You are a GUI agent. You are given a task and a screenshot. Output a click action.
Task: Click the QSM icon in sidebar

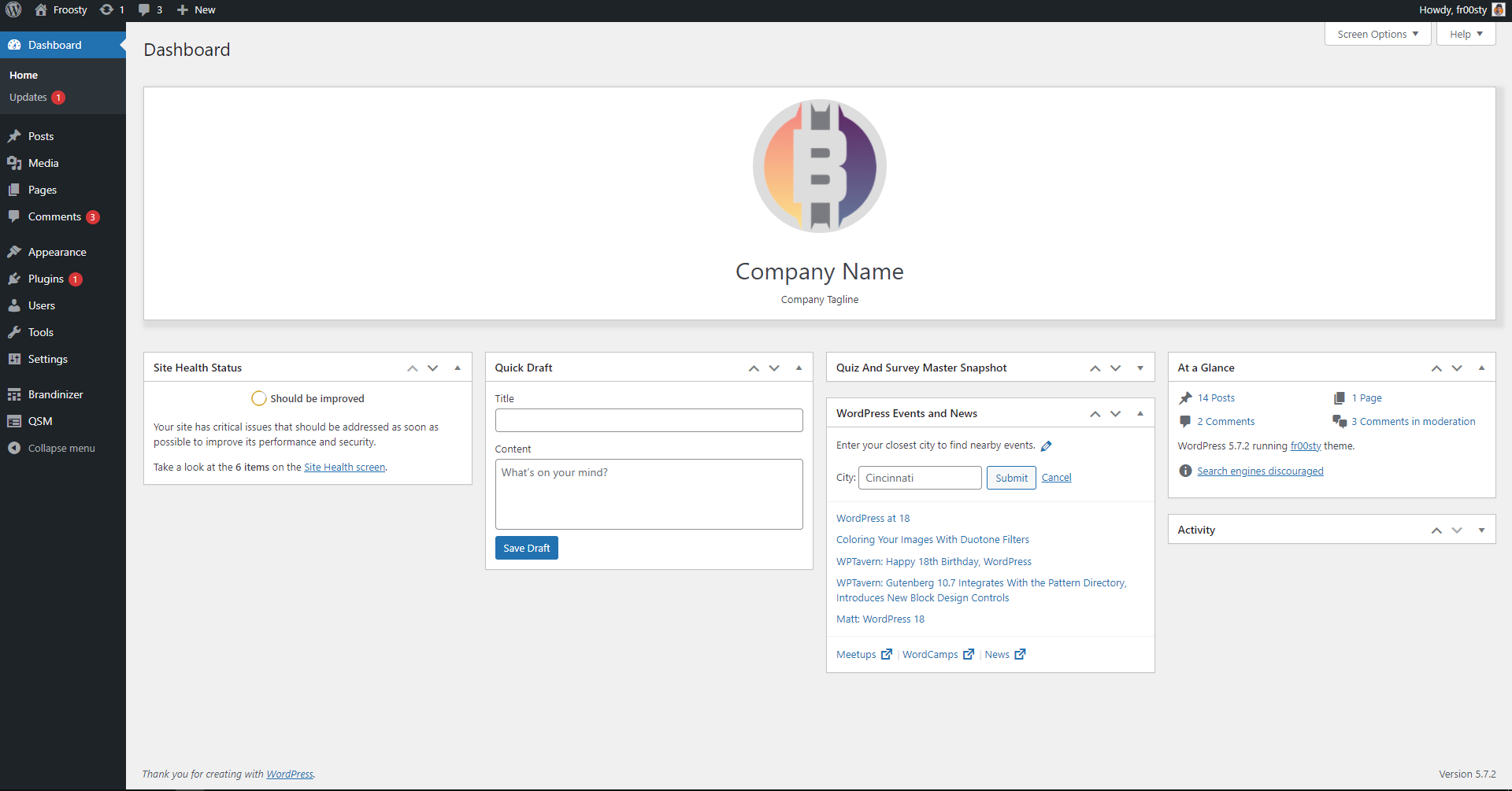[x=14, y=421]
